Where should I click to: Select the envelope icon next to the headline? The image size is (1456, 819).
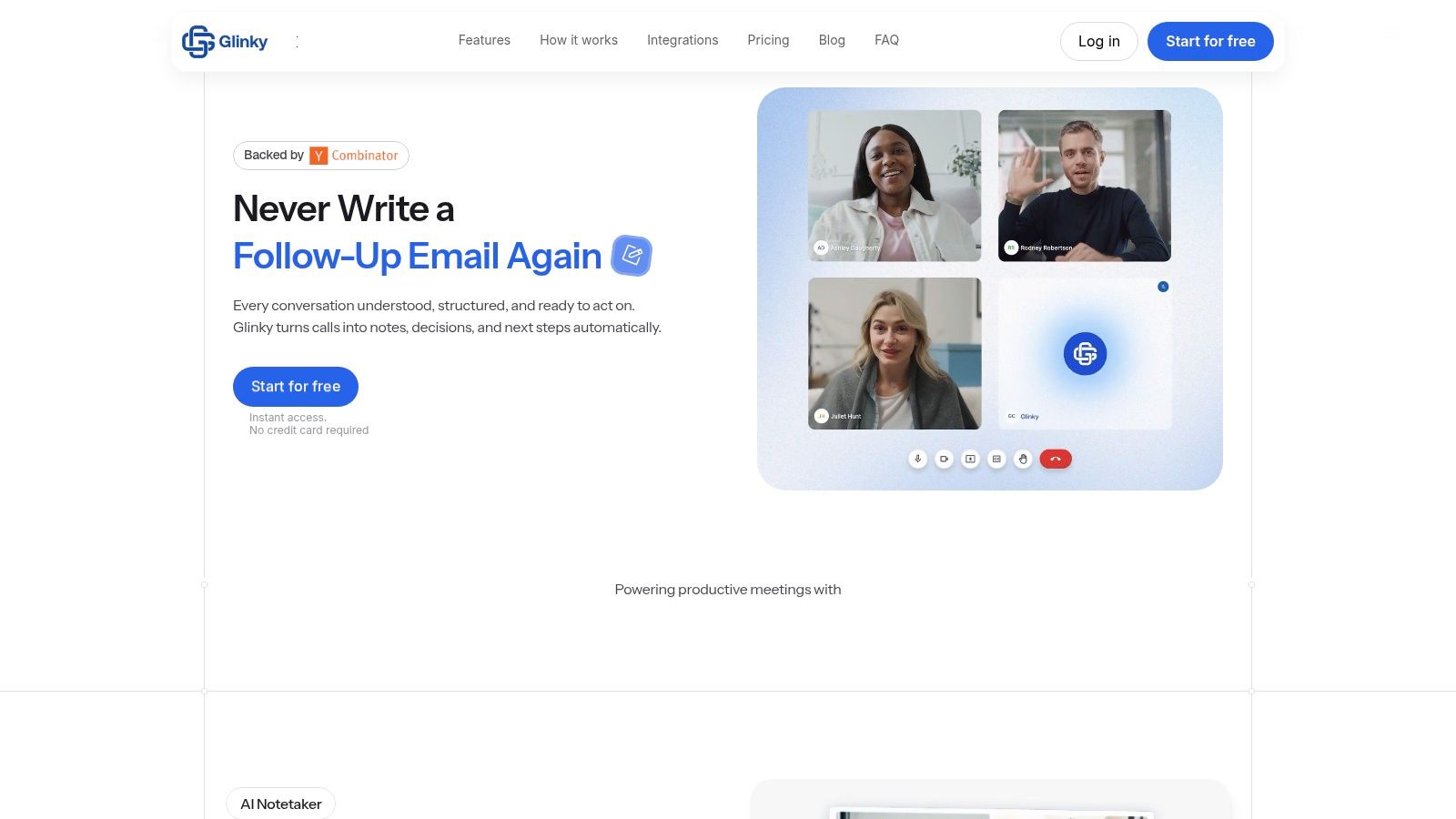pos(632,256)
